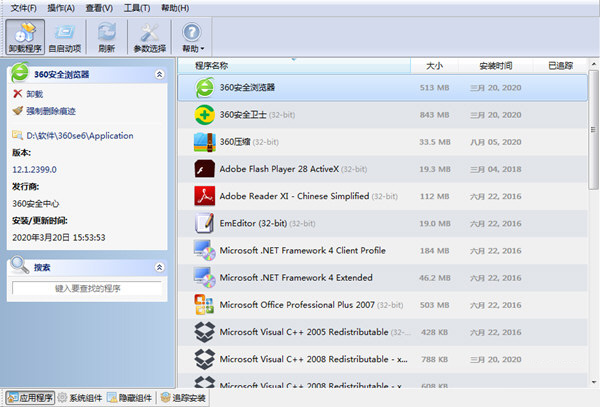Select the 360安全卫士 program icon

coord(204,114)
